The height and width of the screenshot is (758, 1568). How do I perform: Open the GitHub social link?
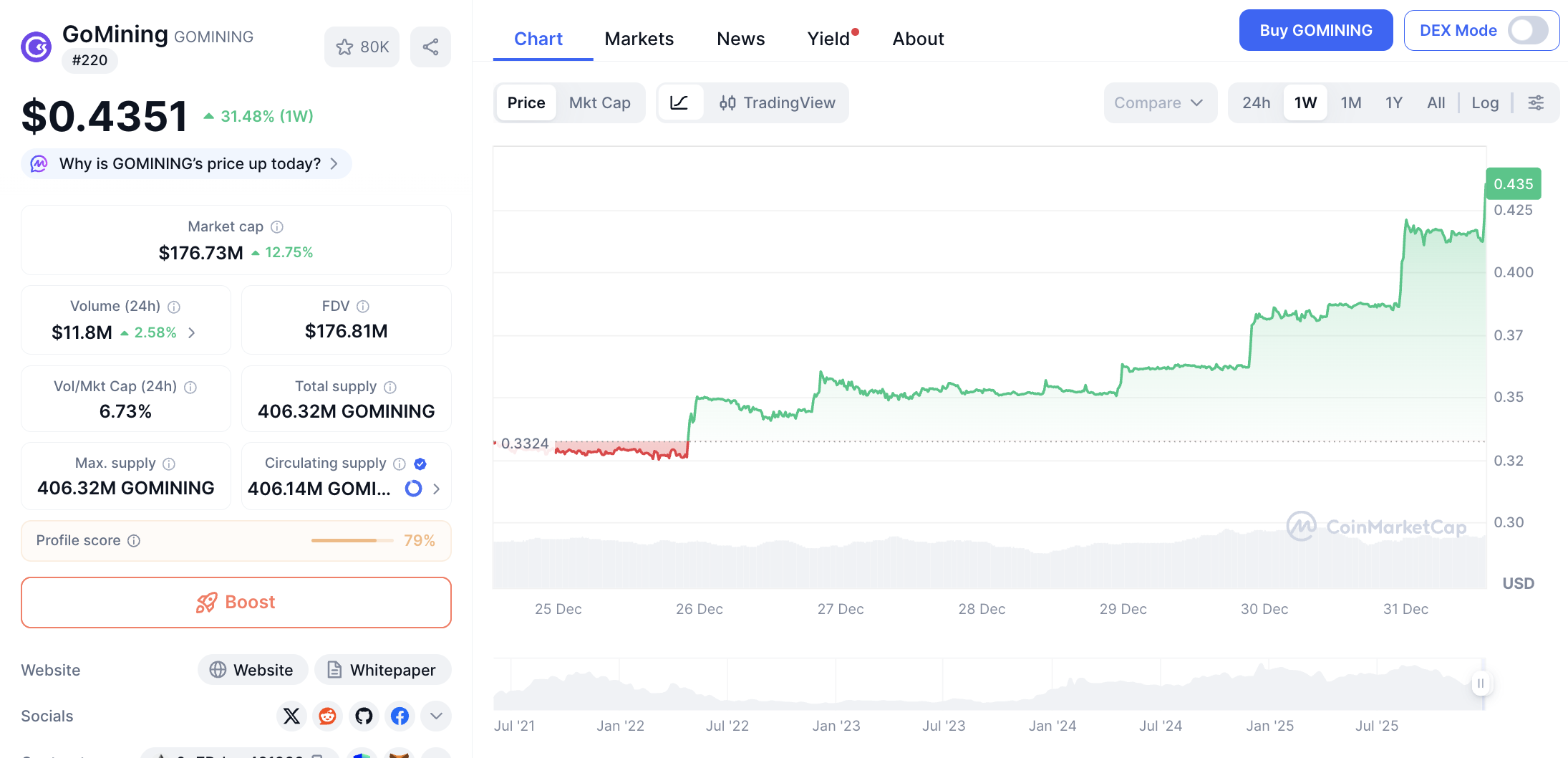tap(364, 716)
